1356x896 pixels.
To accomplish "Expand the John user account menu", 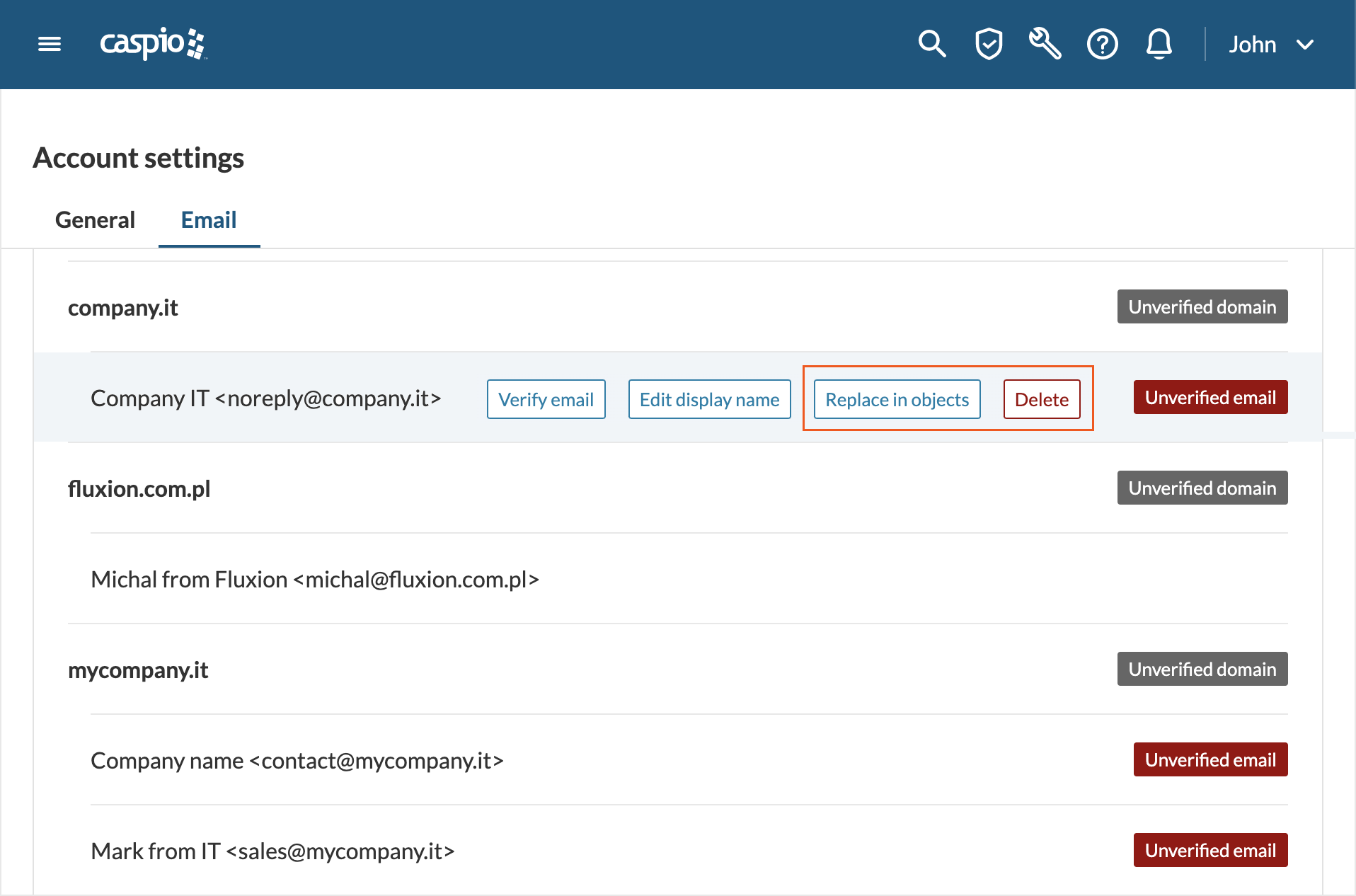I will 1271,45.
